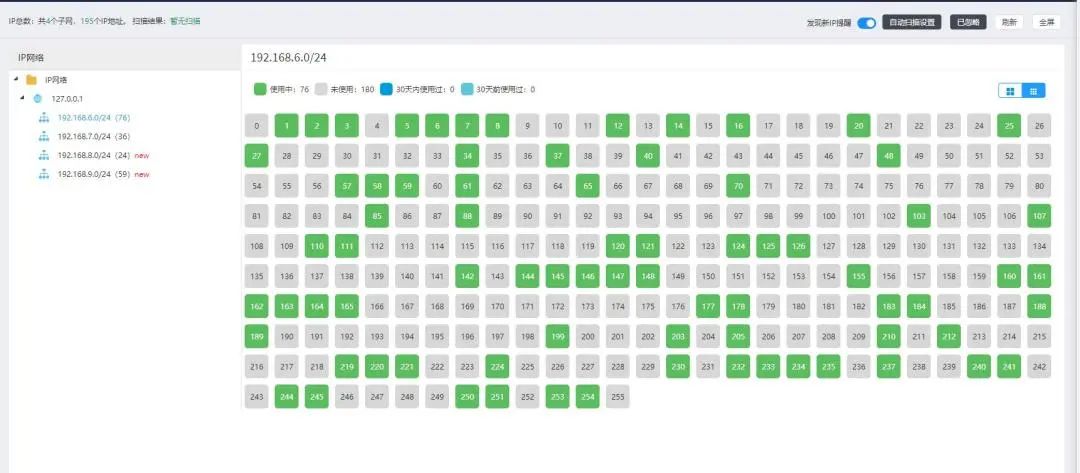This screenshot has width=1080, height=473.
Task: Toggle the 发现新IP提醒 switch
Action: (866, 23)
